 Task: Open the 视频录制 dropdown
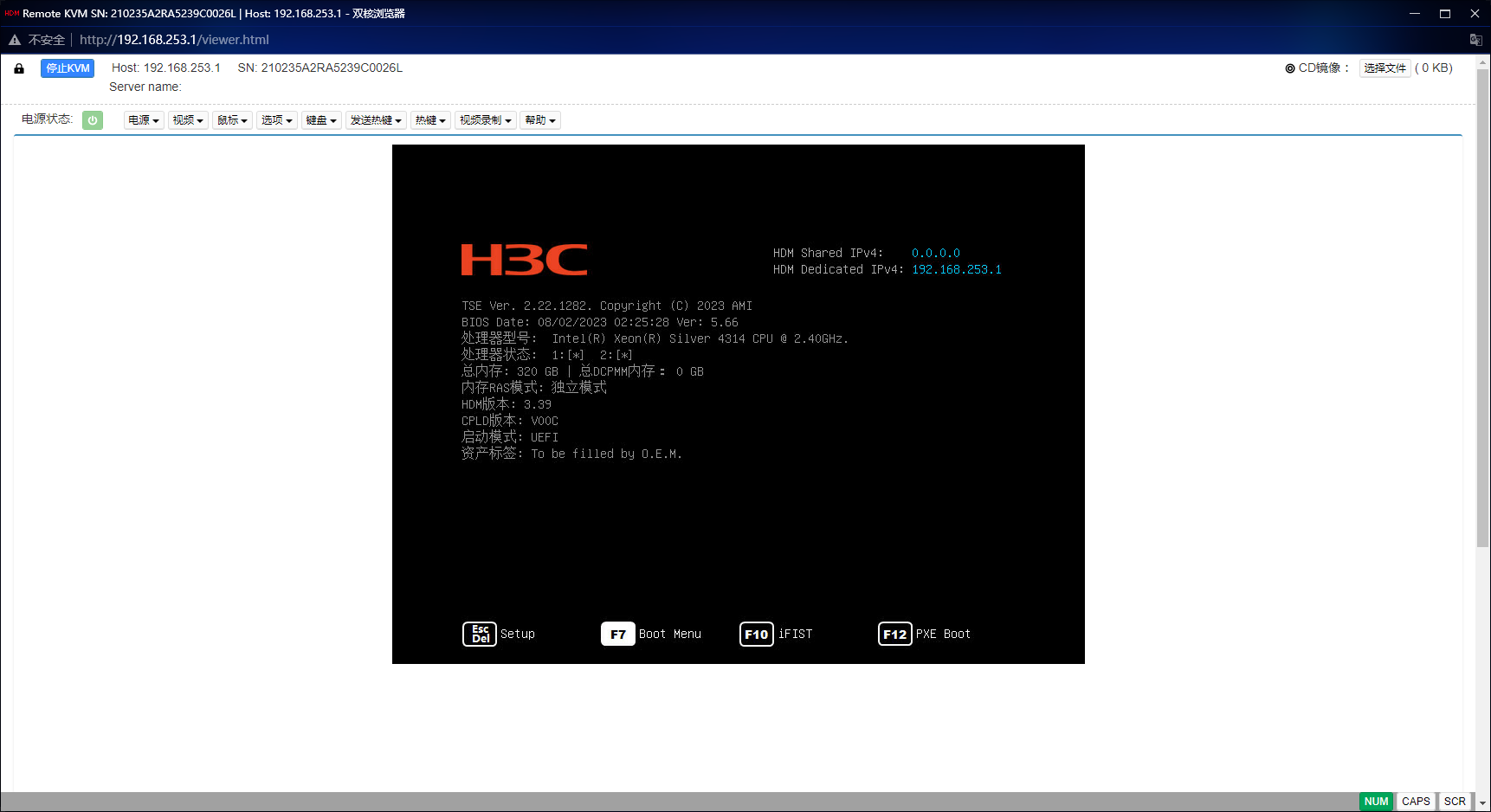[486, 120]
